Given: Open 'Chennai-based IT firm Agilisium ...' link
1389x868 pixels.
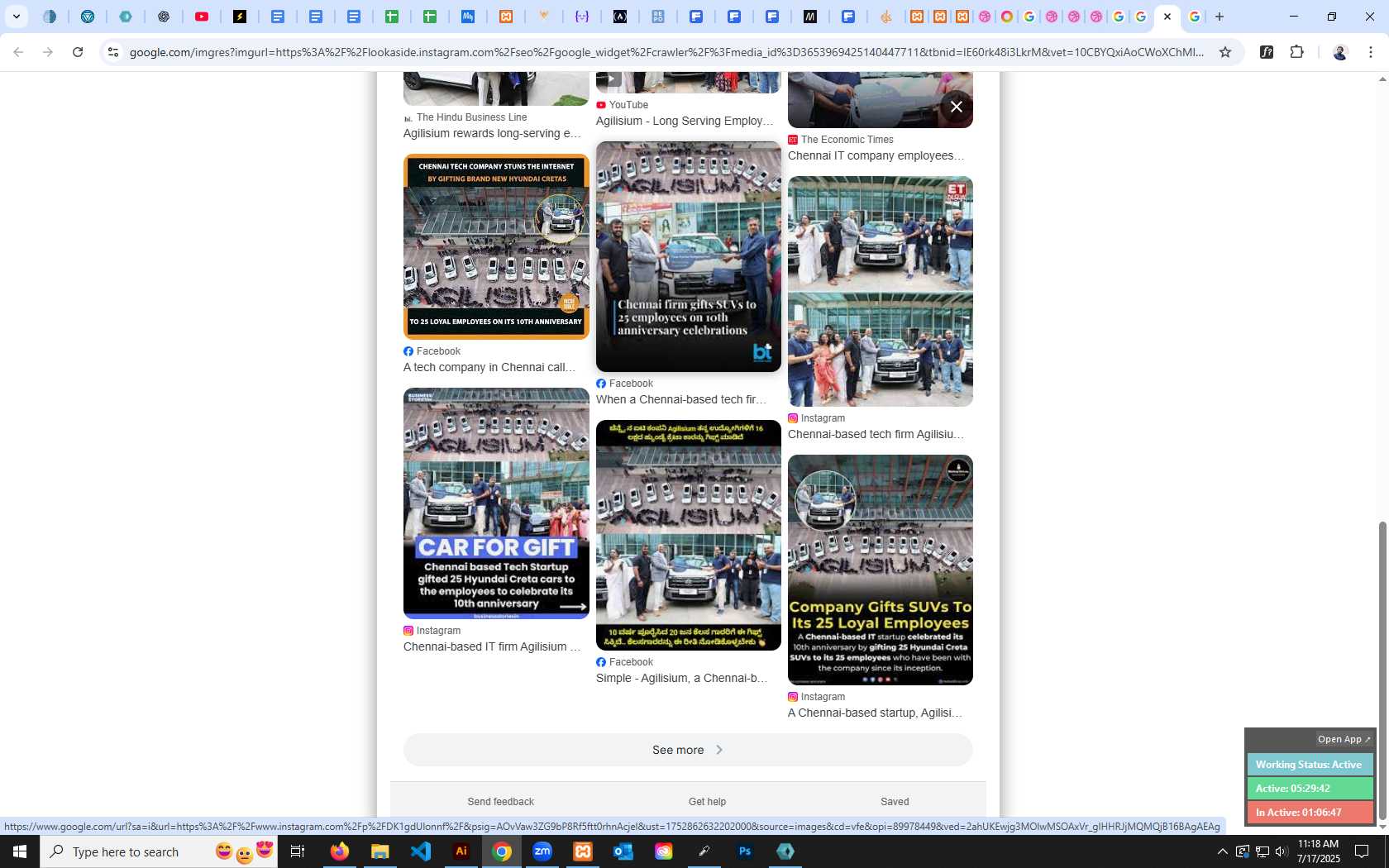Looking at the screenshot, I should pos(493,646).
